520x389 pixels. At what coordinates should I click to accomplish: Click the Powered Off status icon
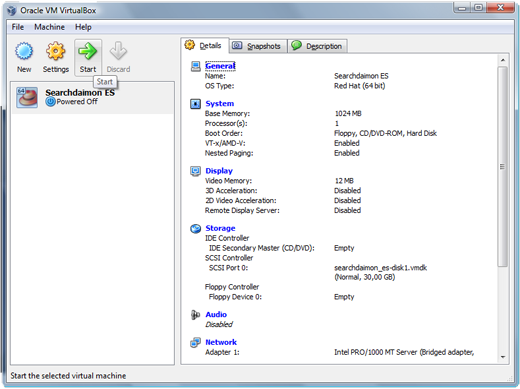(50, 102)
